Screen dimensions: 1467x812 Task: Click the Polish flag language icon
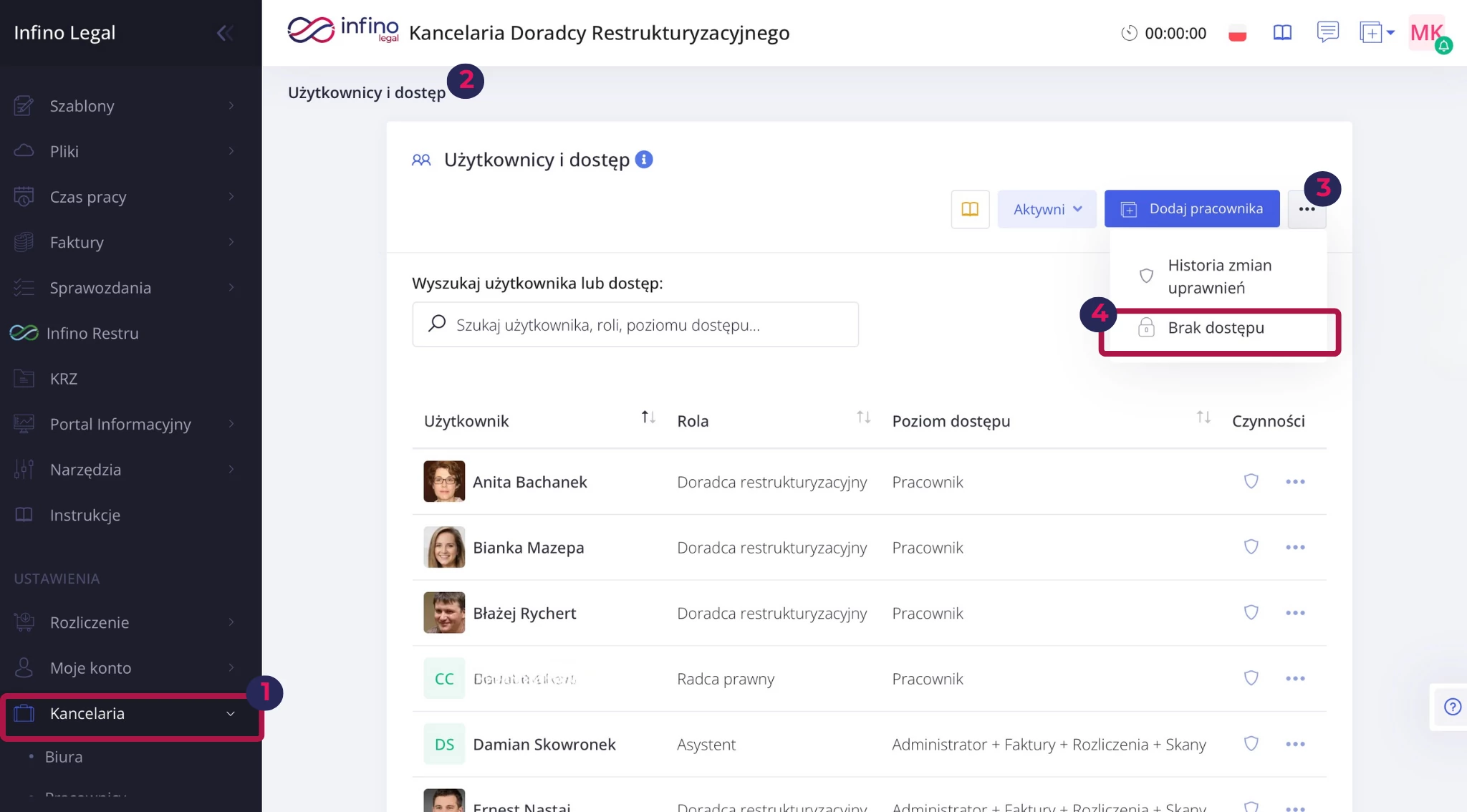tap(1237, 33)
